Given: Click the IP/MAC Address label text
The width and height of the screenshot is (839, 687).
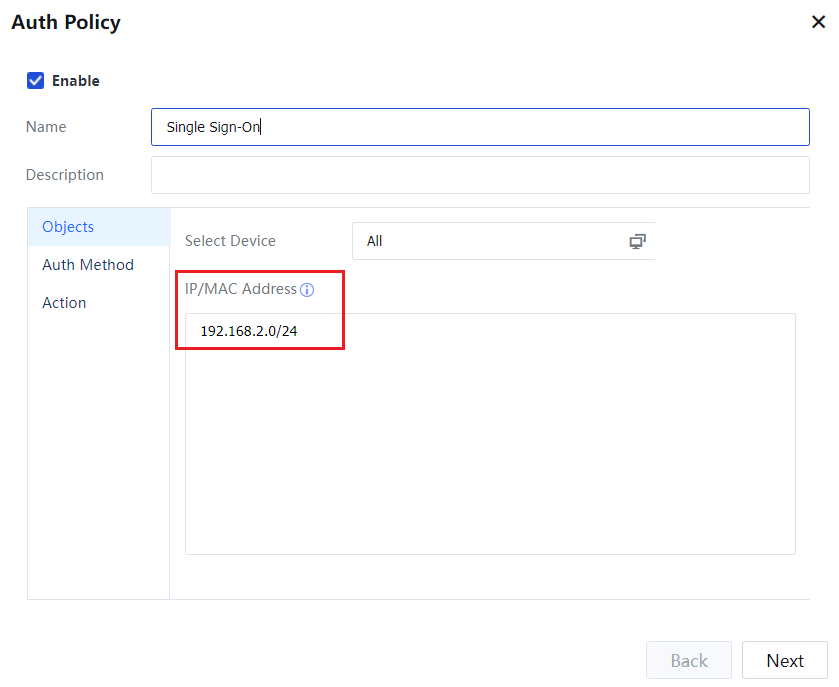Looking at the screenshot, I should tap(241, 289).
